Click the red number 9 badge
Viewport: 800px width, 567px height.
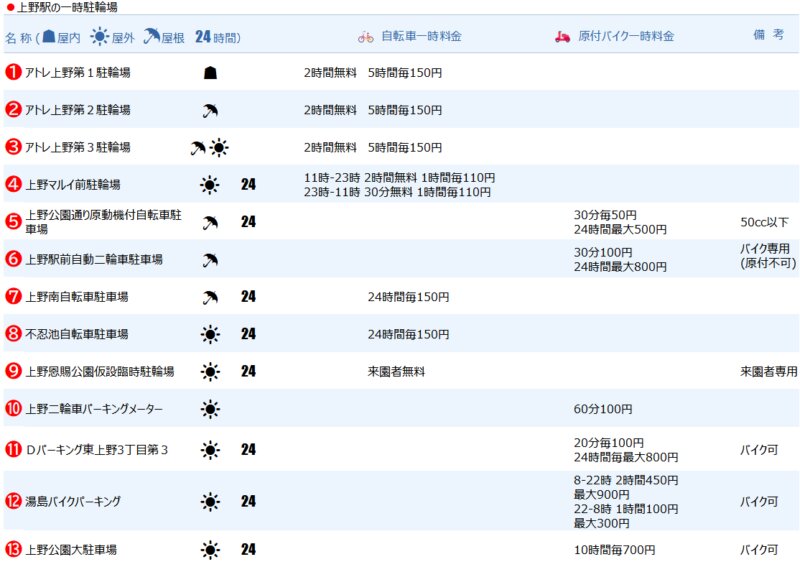click(x=14, y=371)
